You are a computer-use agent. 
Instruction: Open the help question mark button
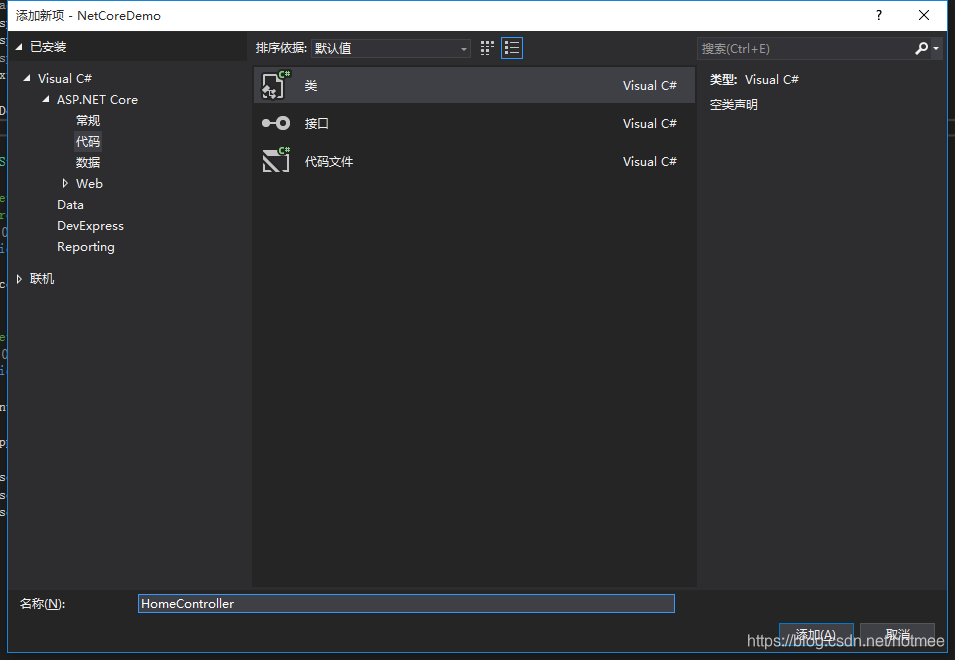[x=878, y=15]
